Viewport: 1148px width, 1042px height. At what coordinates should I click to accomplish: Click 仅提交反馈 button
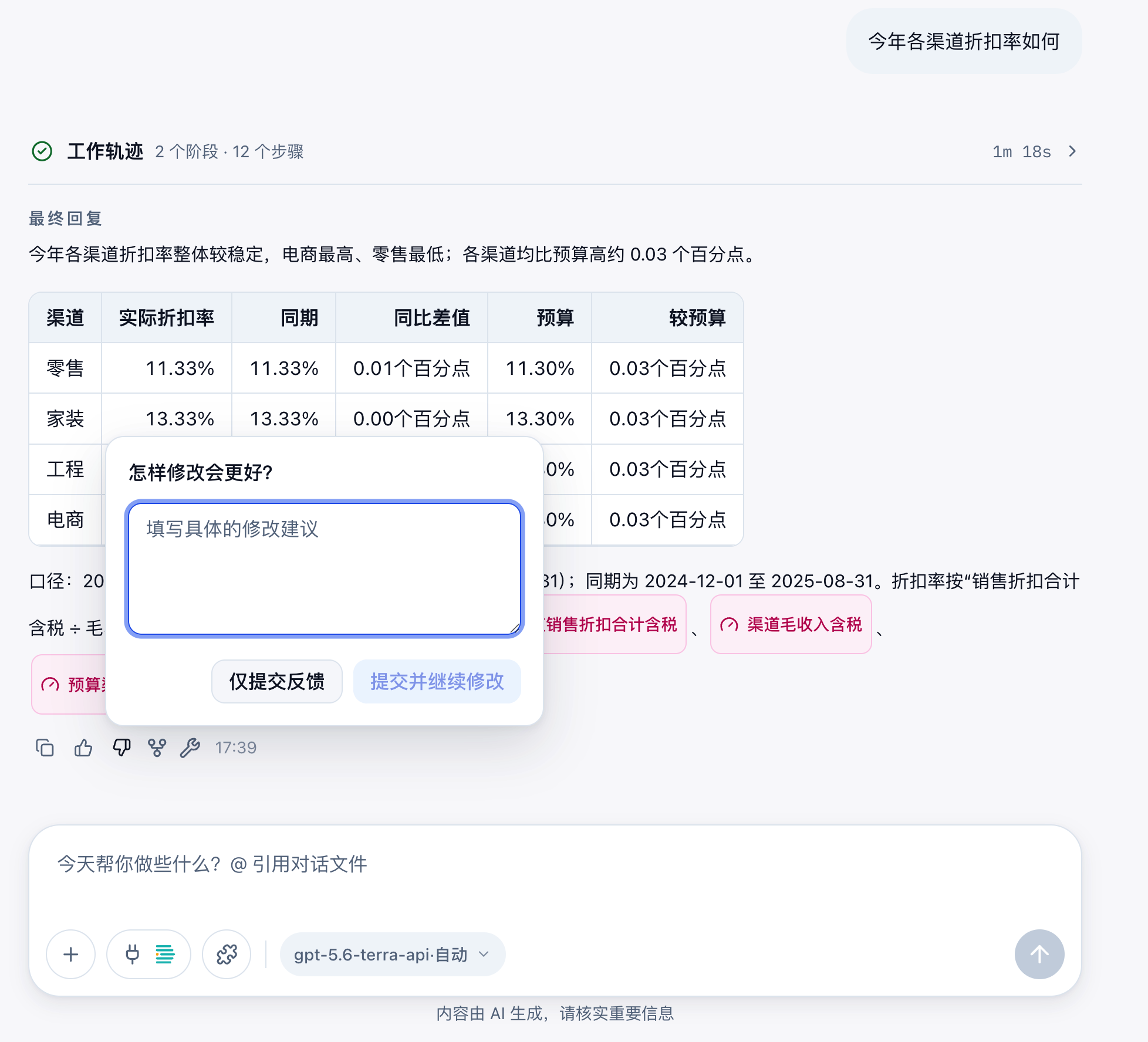276,681
